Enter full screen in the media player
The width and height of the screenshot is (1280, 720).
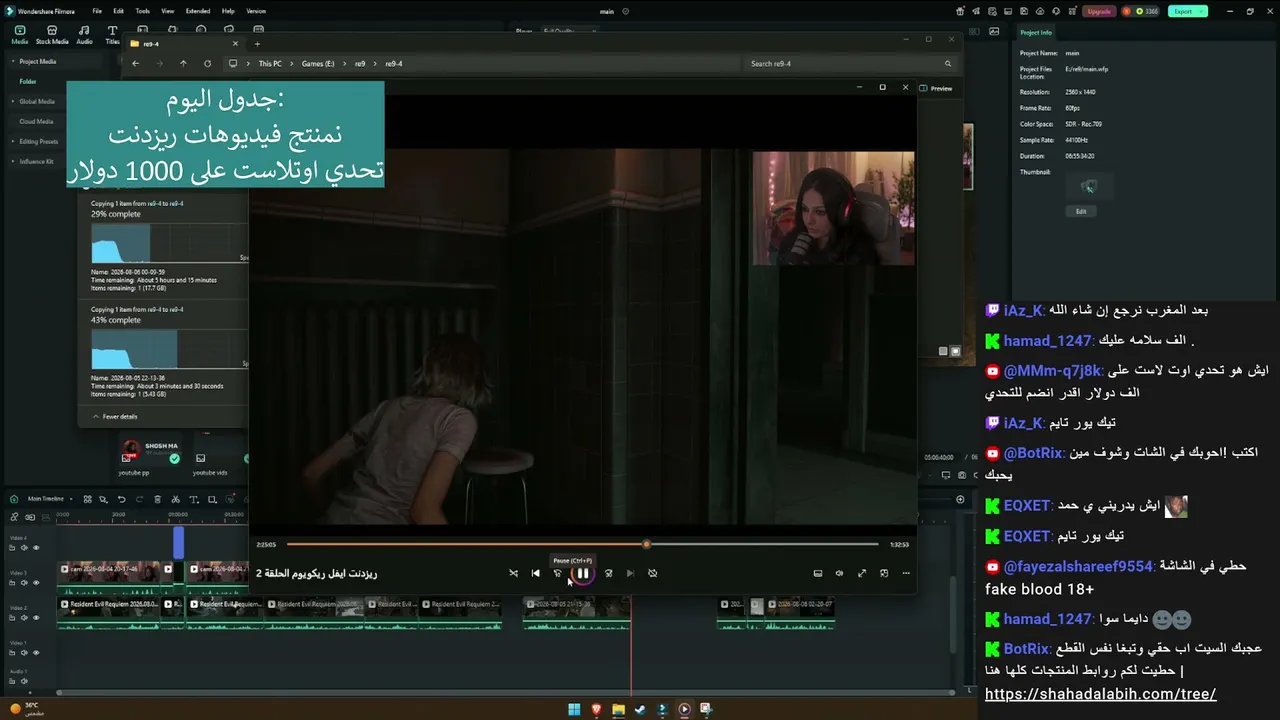coord(862,573)
